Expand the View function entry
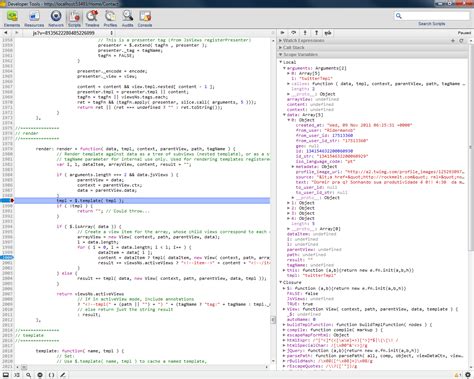474x379 pixels. point(284,309)
